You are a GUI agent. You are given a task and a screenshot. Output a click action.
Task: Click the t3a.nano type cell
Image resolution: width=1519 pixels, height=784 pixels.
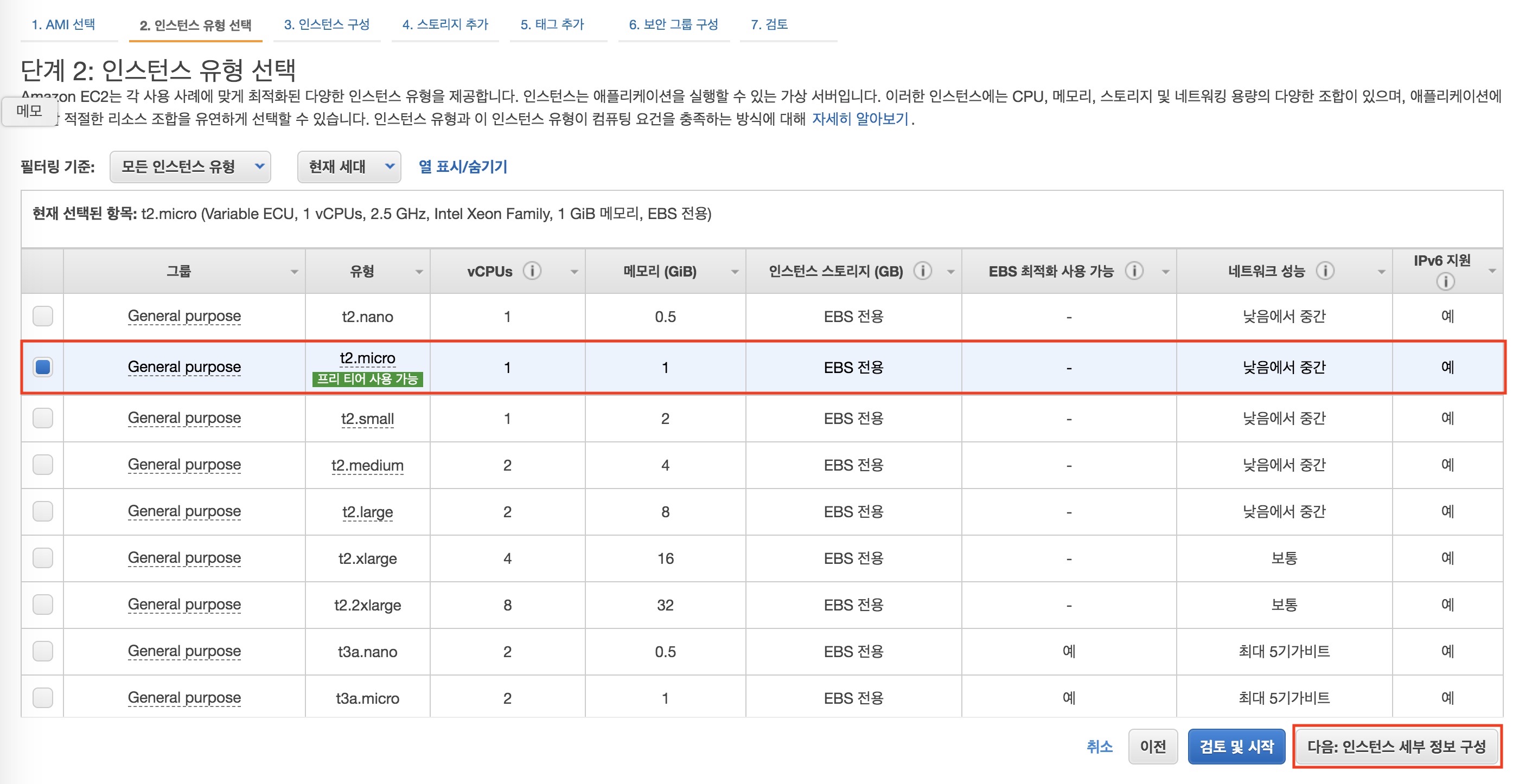[367, 651]
